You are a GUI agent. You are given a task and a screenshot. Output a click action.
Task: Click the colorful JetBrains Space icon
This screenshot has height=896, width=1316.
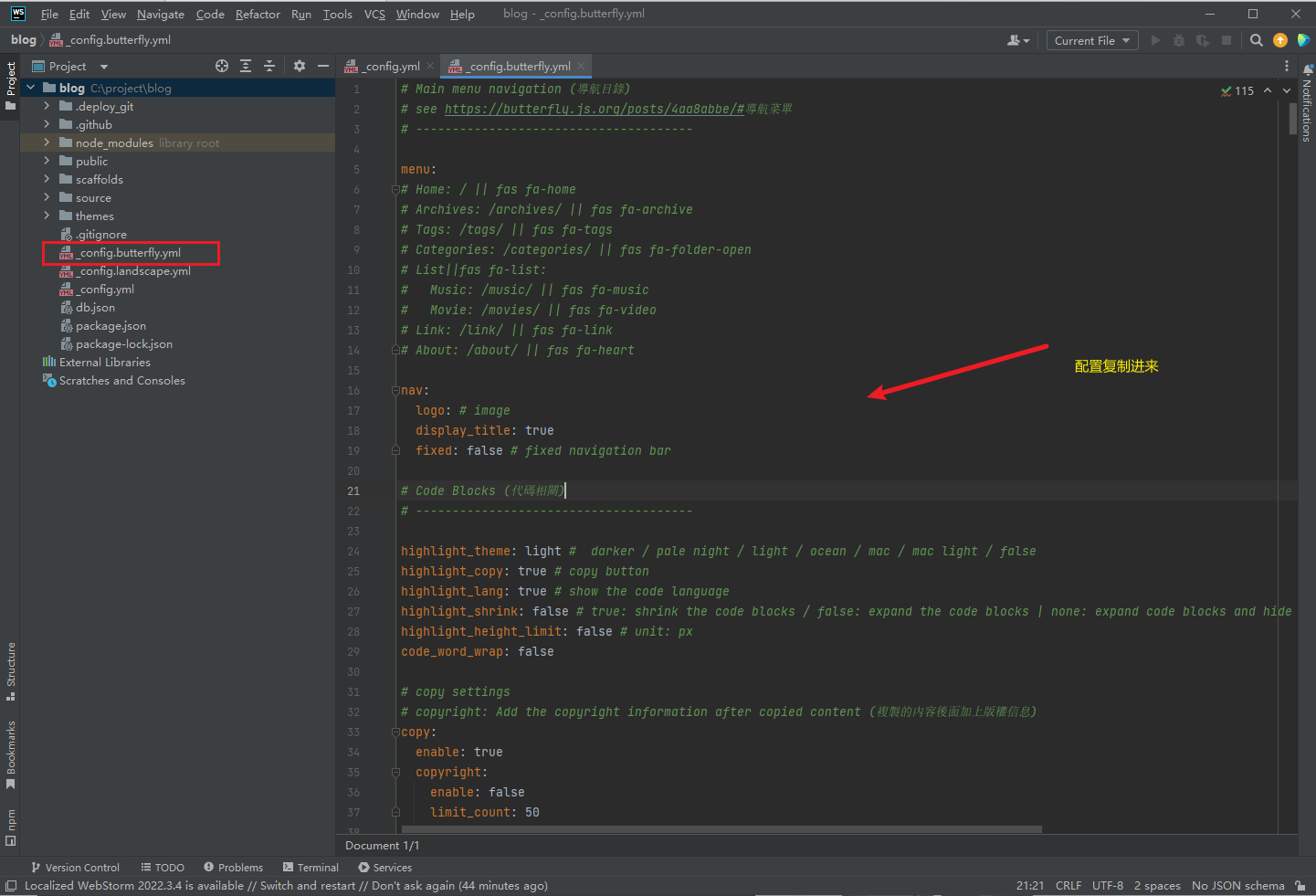(x=1303, y=40)
